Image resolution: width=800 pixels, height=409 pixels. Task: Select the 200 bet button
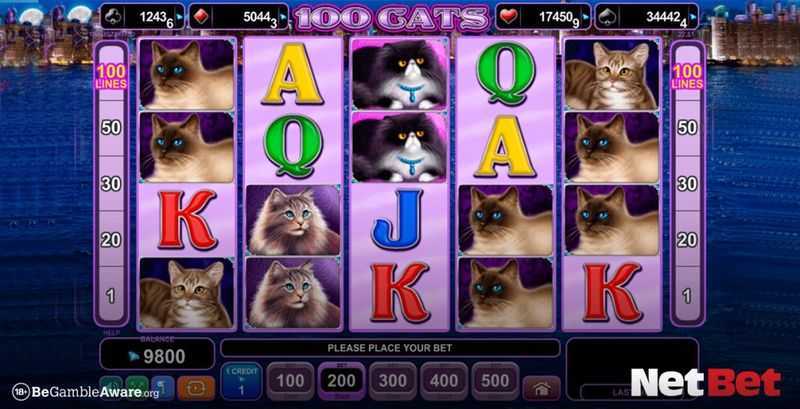pos(341,381)
